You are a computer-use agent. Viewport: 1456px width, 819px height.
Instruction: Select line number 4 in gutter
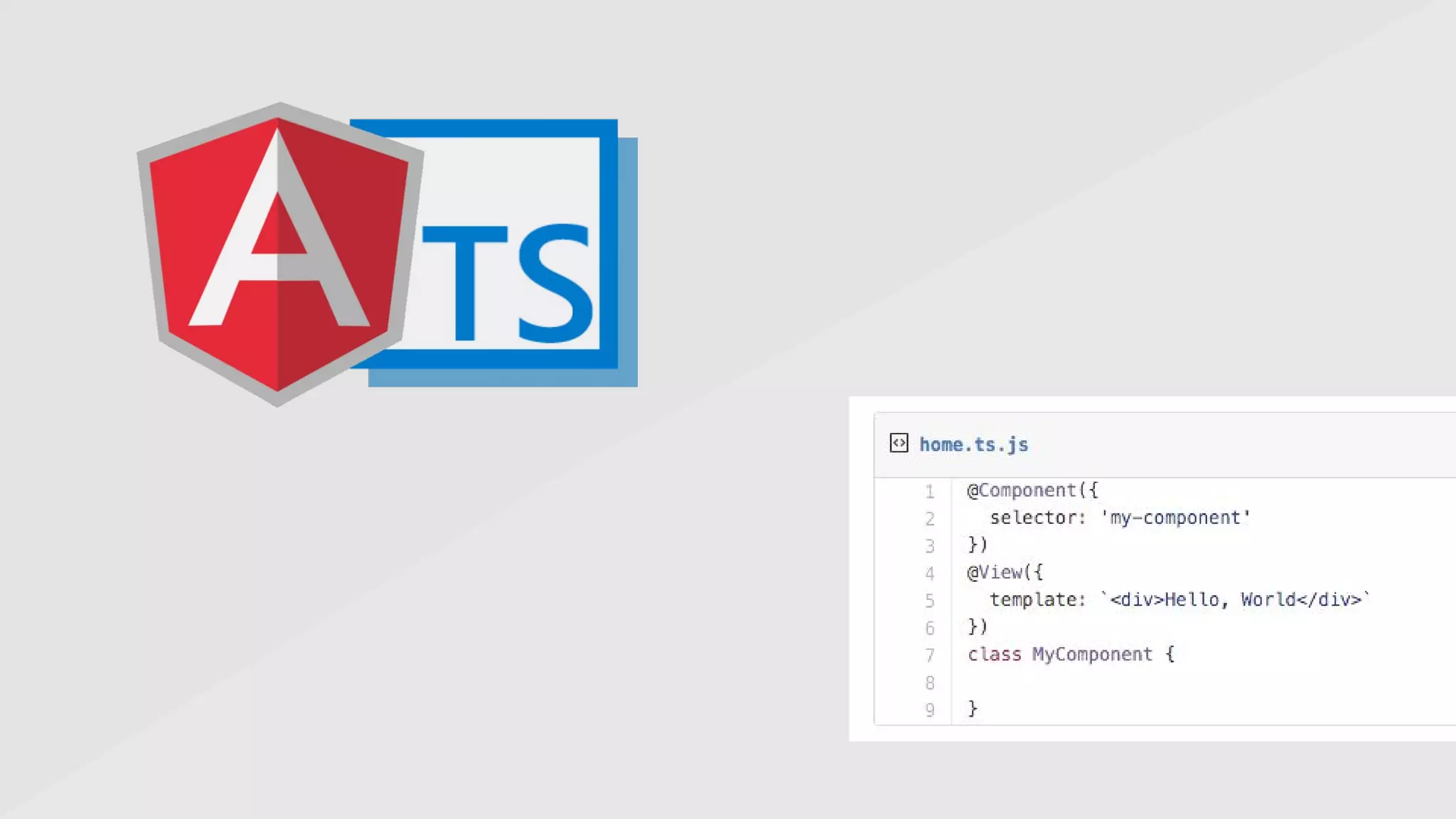click(x=929, y=574)
